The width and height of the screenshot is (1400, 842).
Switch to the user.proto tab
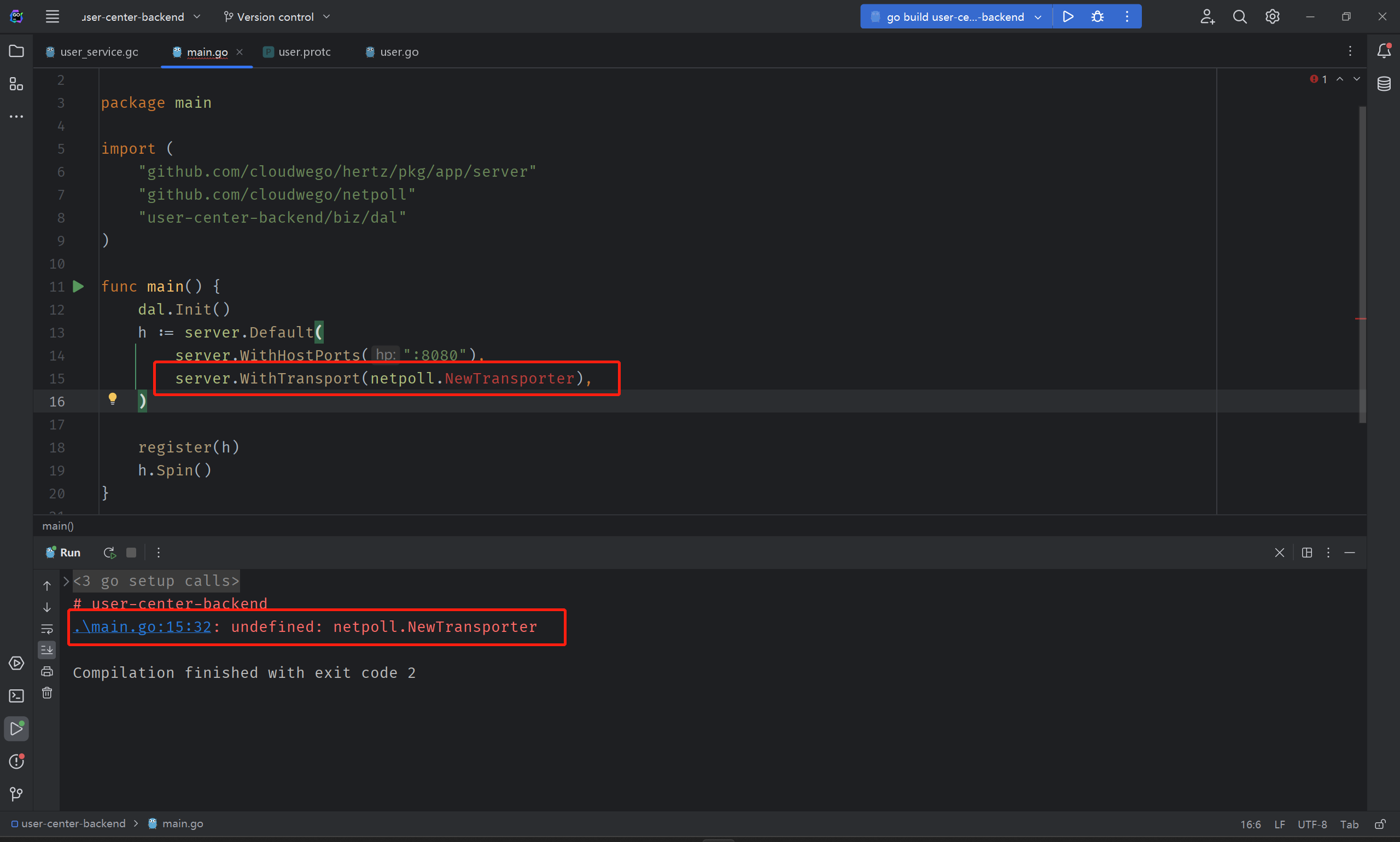point(297,51)
